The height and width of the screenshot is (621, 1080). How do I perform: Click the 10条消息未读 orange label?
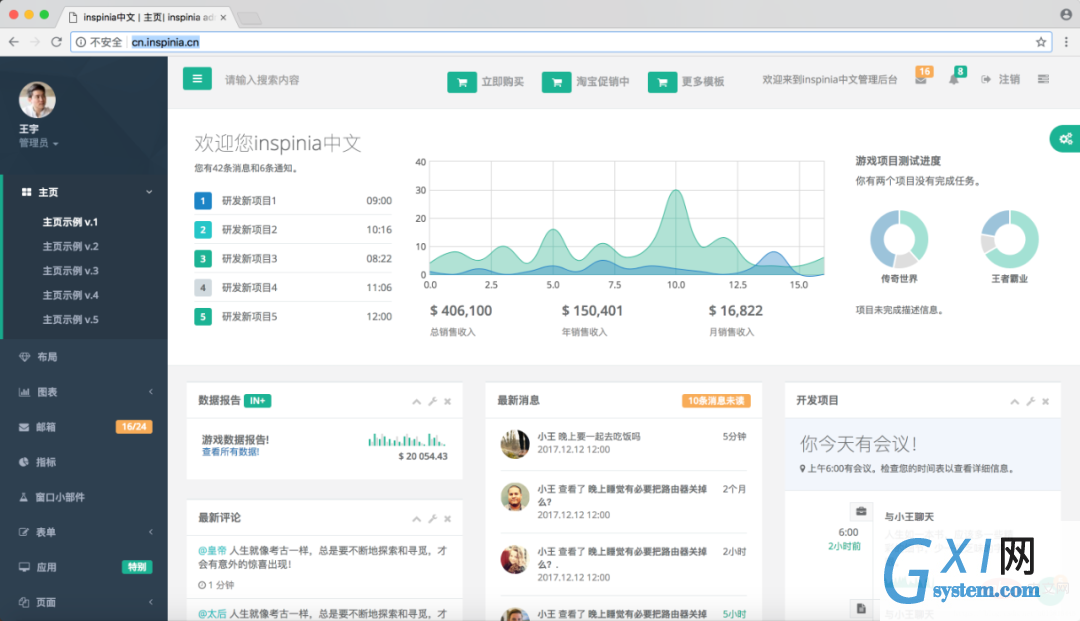pyautogui.click(x=716, y=401)
